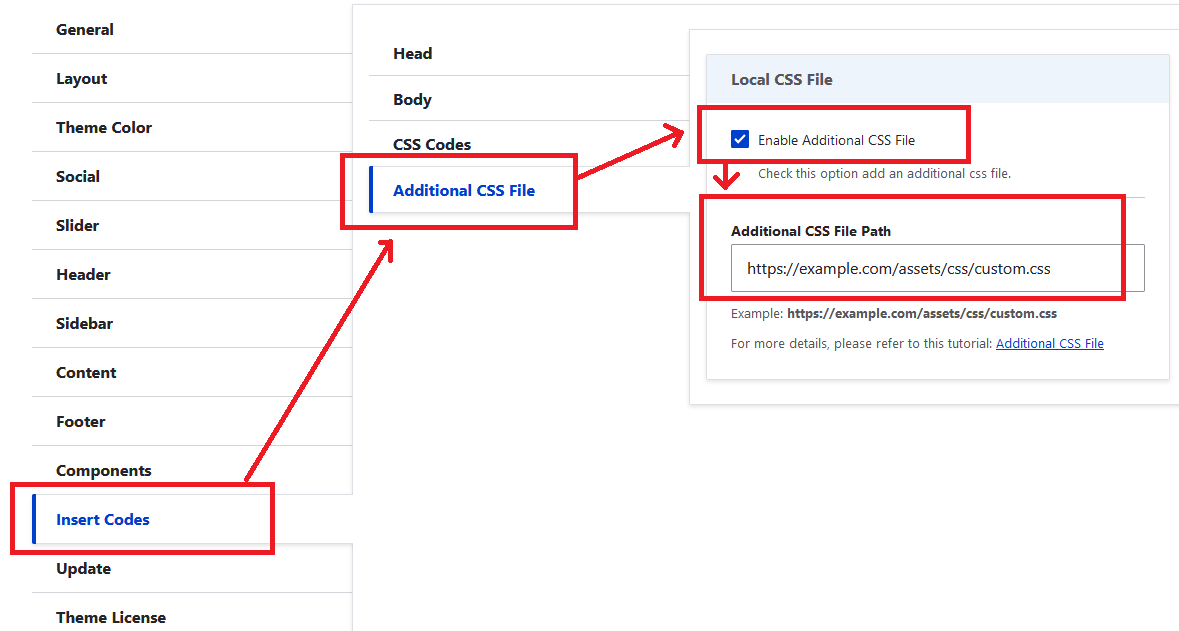
Task: Select the Header tab
Action: click(x=83, y=275)
